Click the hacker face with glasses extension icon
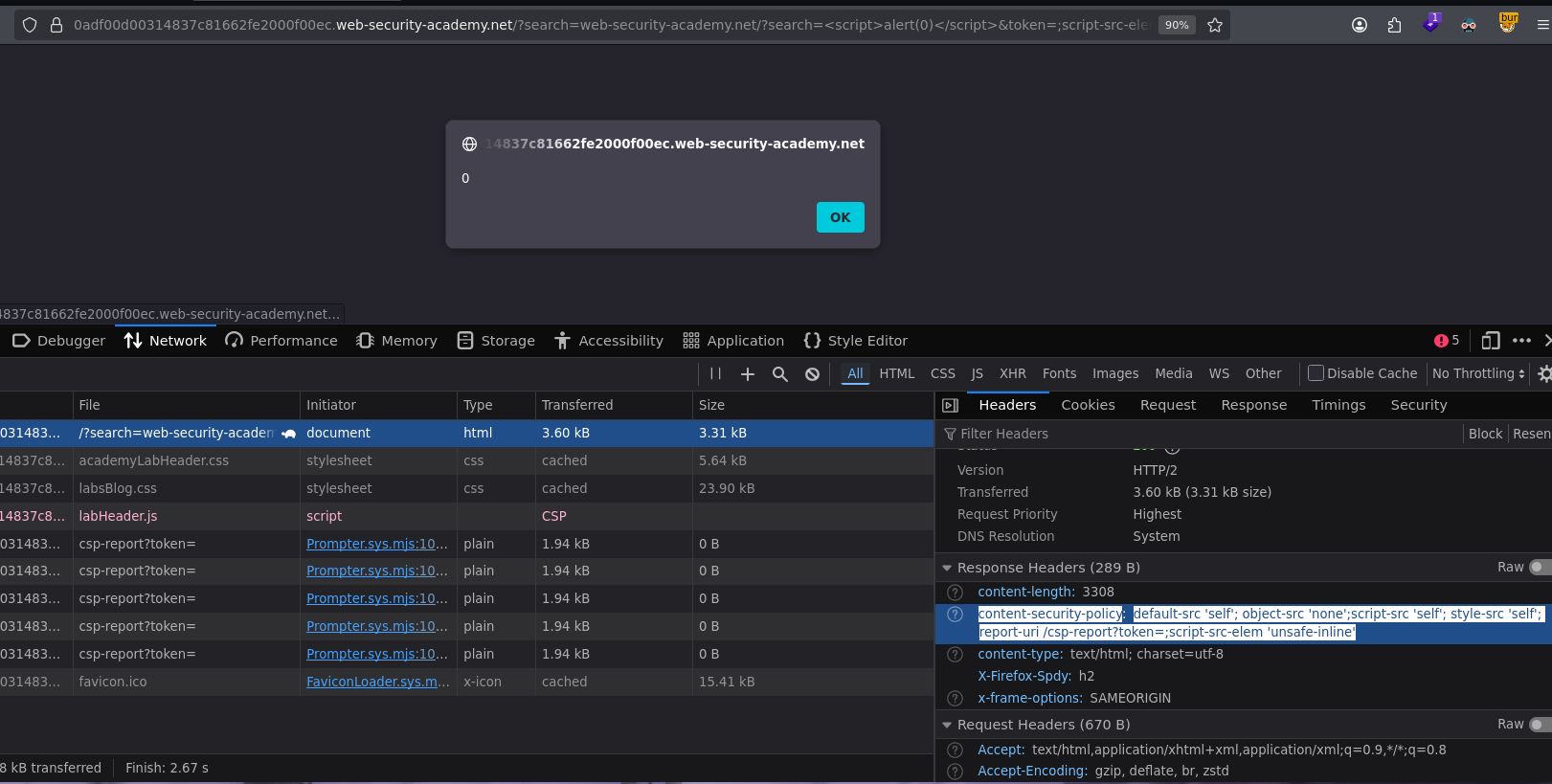Image resolution: width=1552 pixels, height=784 pixels. pos(1469,25)
